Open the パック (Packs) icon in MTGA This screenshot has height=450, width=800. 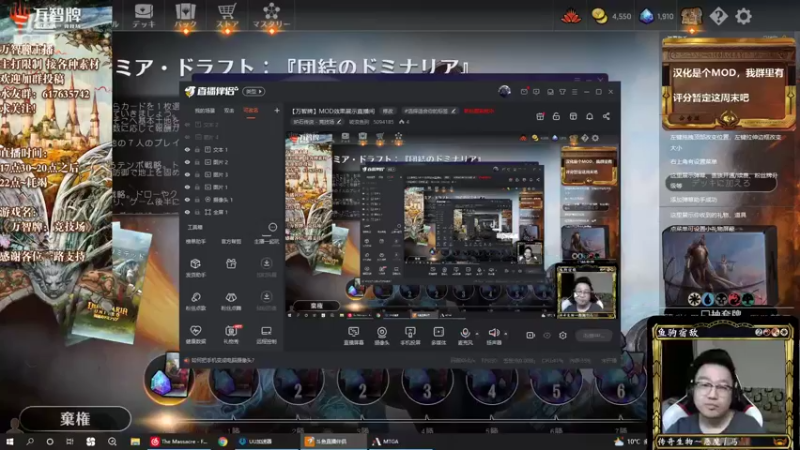click(186, 16)
